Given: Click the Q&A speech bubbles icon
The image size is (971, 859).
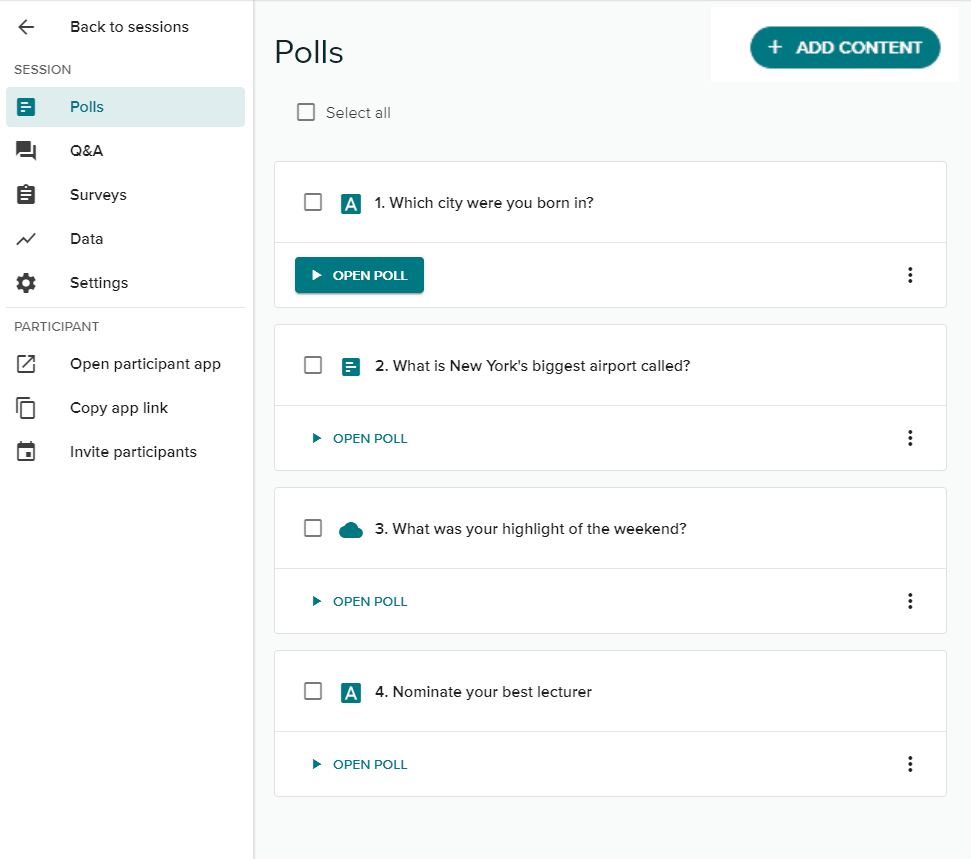Looking at the screenshot, I should (26, 150).
